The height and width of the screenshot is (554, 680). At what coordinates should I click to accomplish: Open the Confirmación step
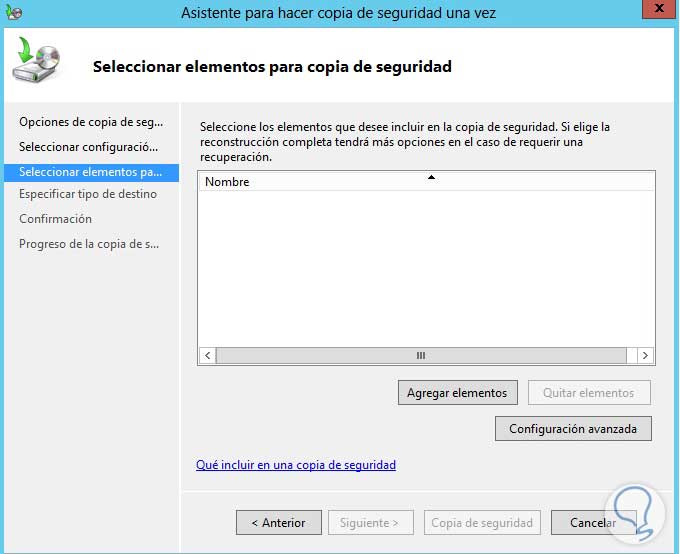pos(56,219)
